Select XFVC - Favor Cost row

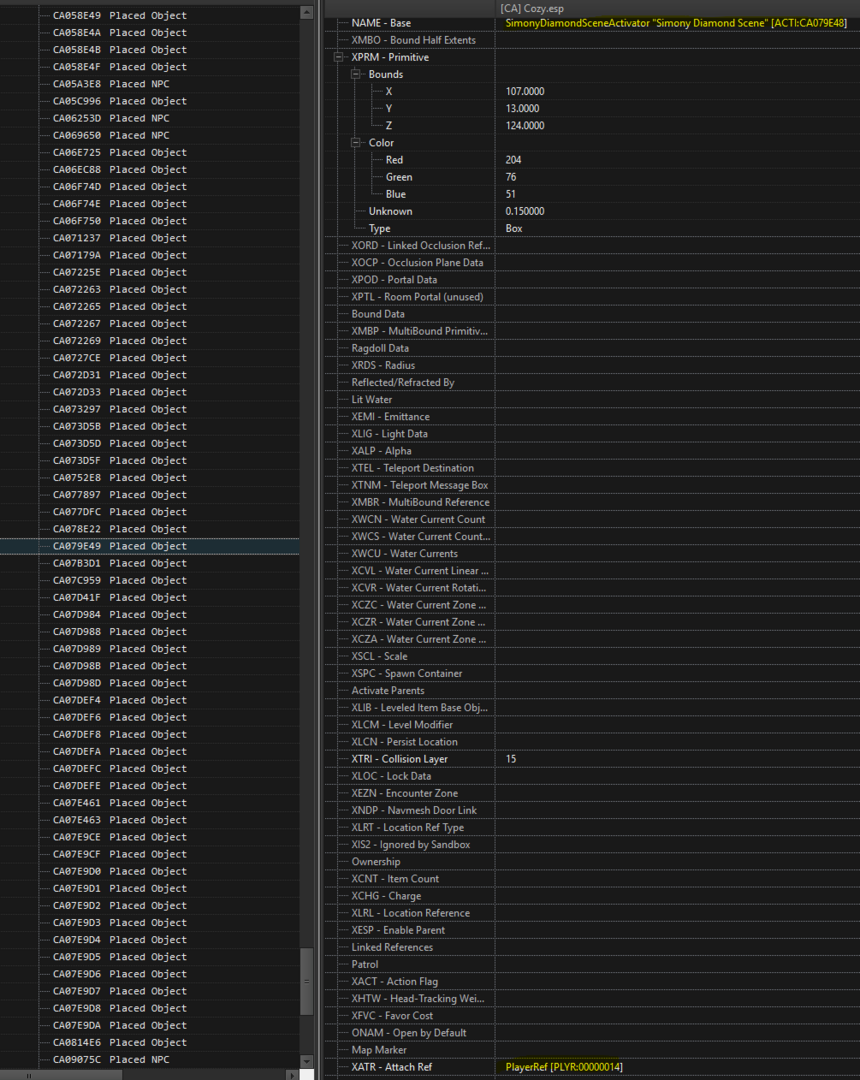pyautogui.click(x=592, y=1016)
